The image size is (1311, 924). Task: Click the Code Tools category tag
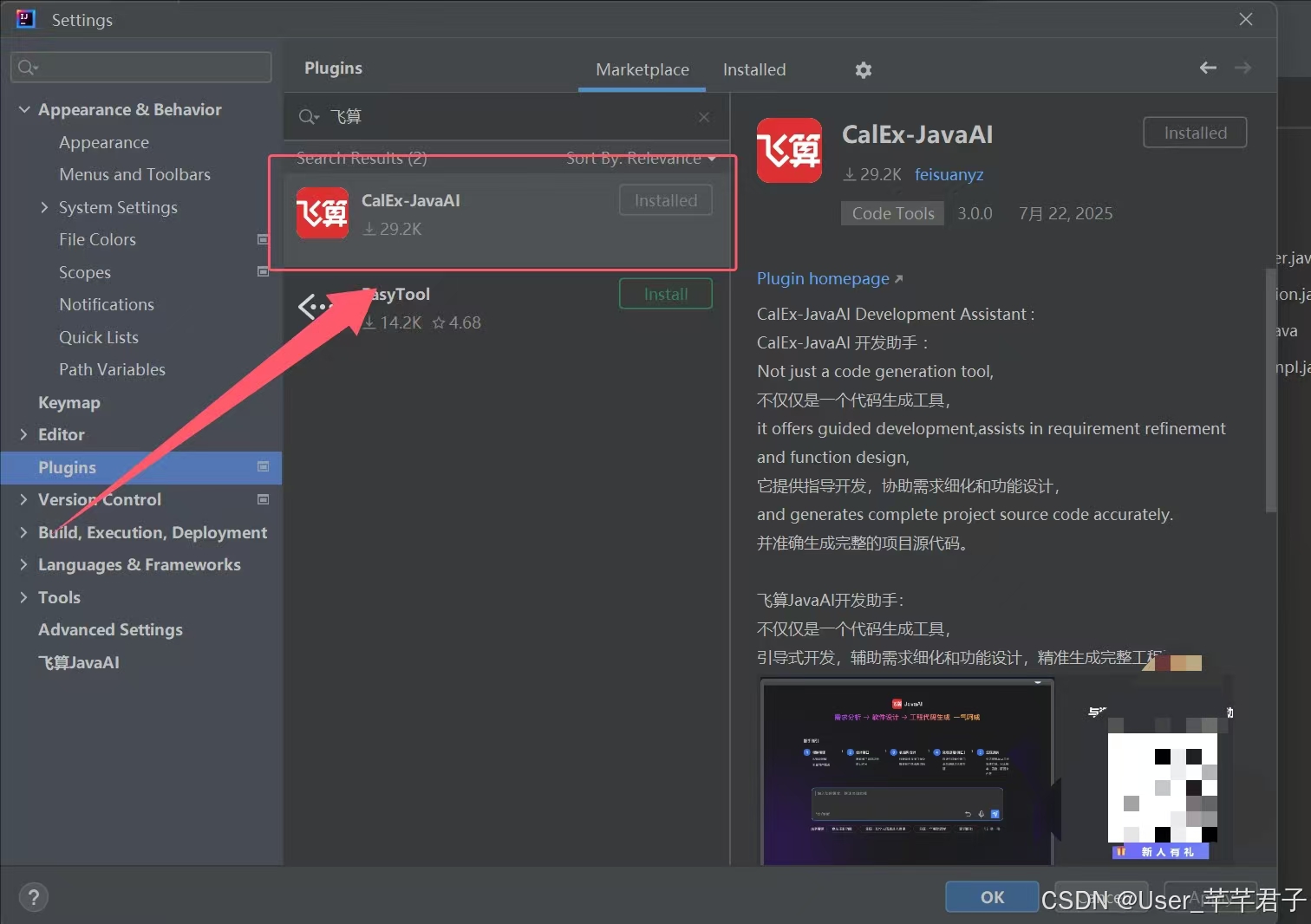tap(893, 213)
